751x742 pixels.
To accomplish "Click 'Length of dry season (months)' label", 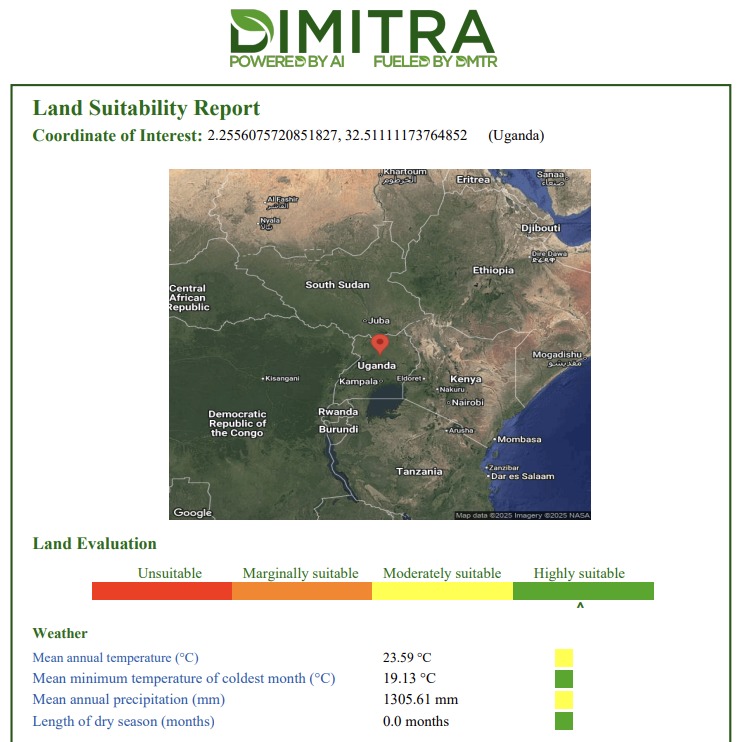I will point(124,721).
